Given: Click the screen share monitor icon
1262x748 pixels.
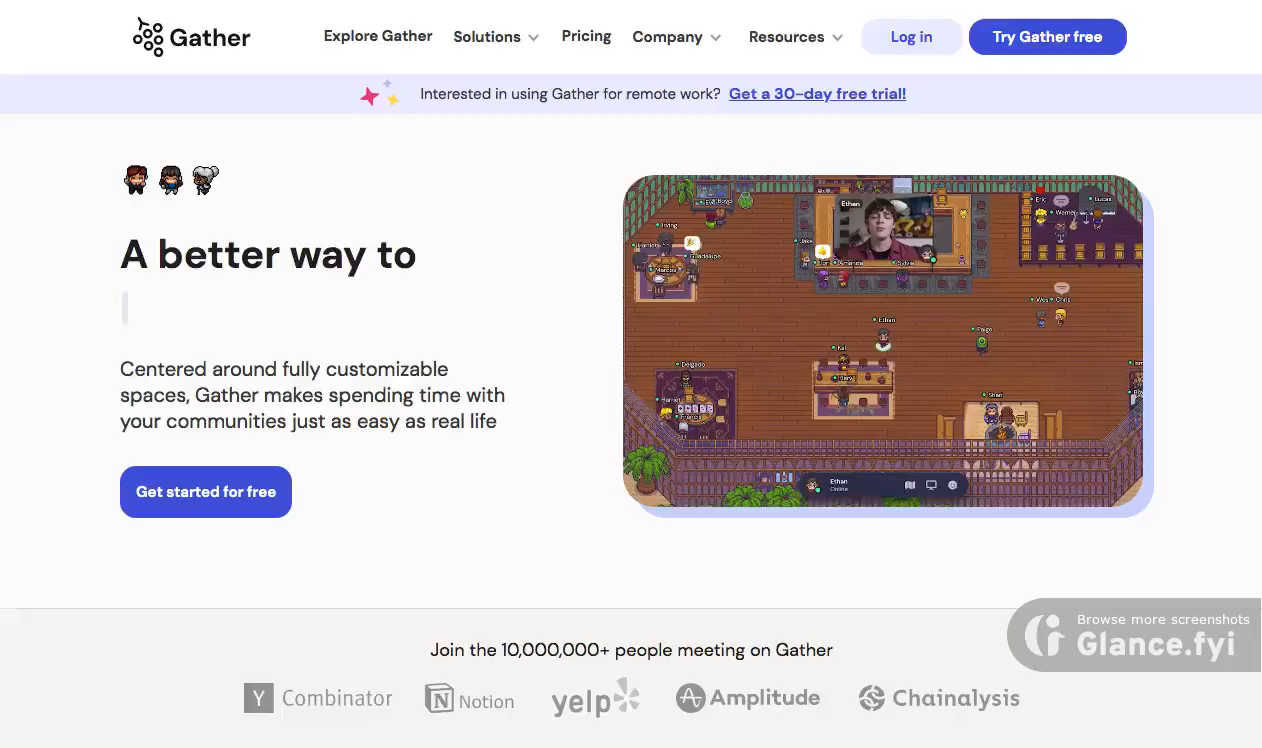Looking at the screenshot, I should coord(931,485).
